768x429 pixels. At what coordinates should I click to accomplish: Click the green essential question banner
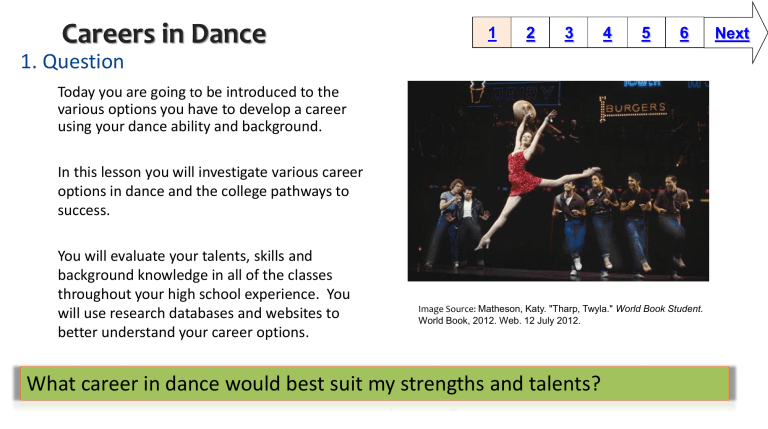375,384
